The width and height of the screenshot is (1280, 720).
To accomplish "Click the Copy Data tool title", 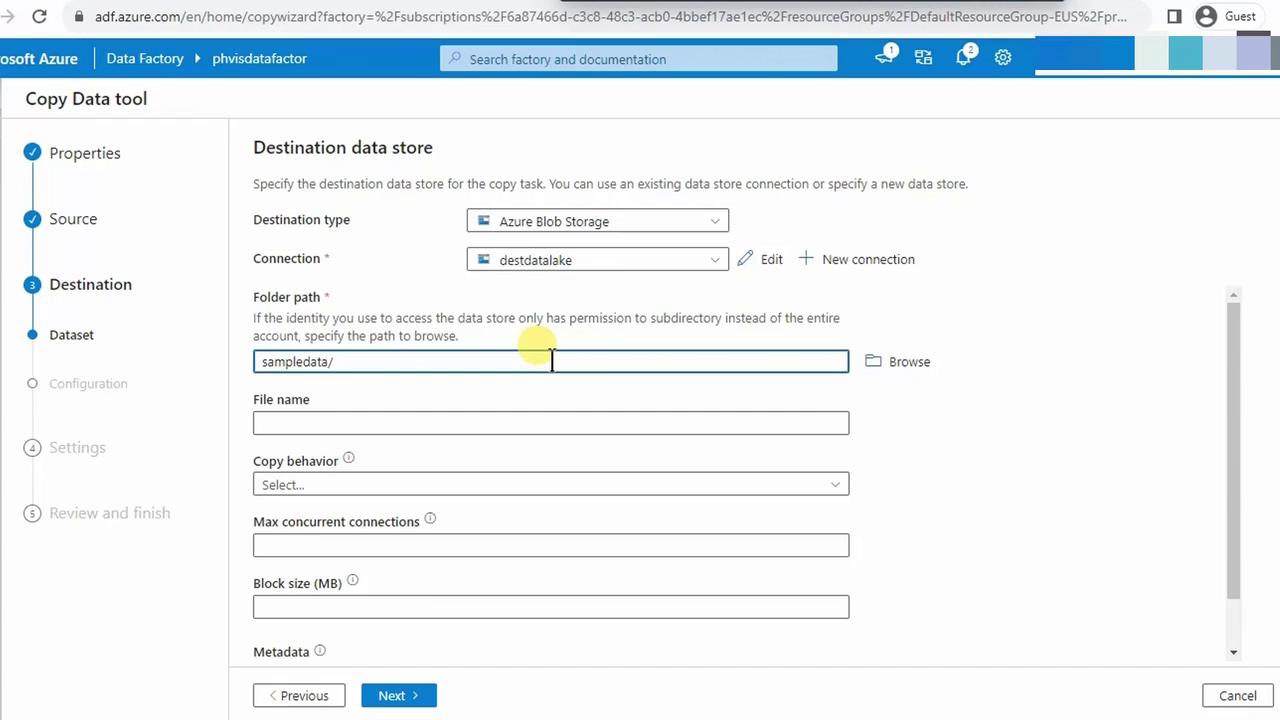I will (86, 99).
